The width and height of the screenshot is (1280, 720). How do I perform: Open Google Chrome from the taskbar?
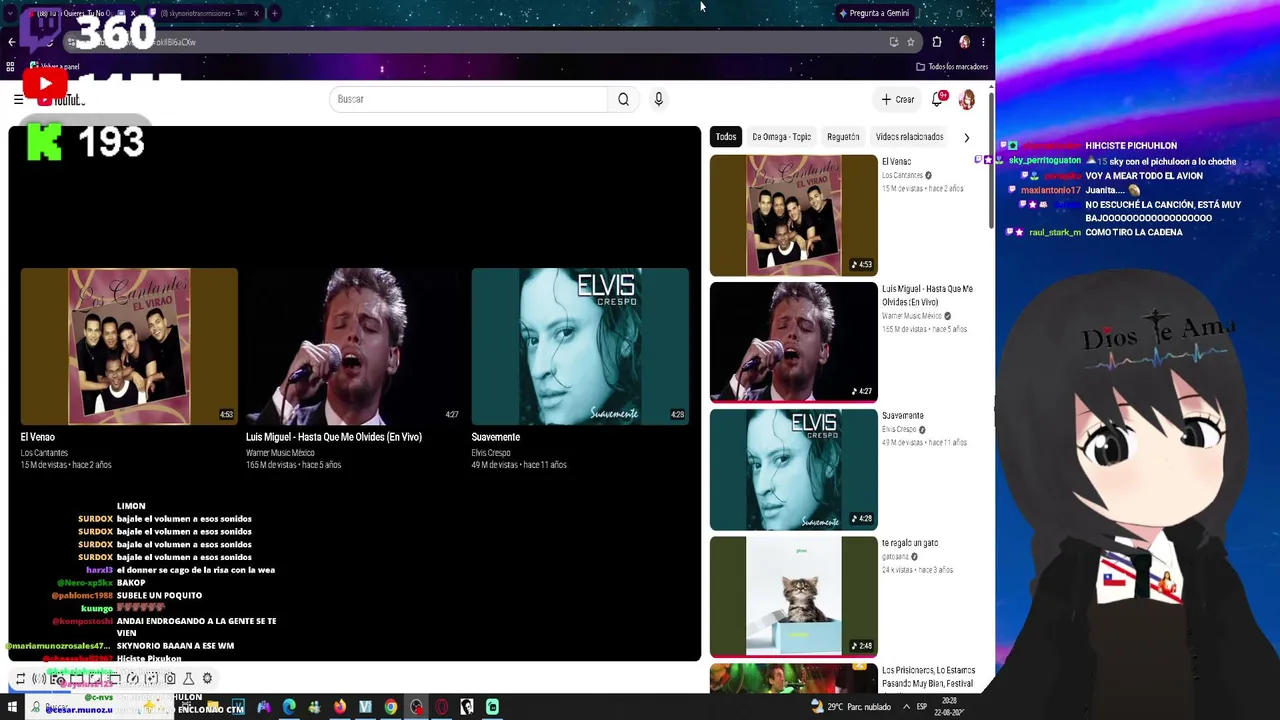[x=390, y=708]
